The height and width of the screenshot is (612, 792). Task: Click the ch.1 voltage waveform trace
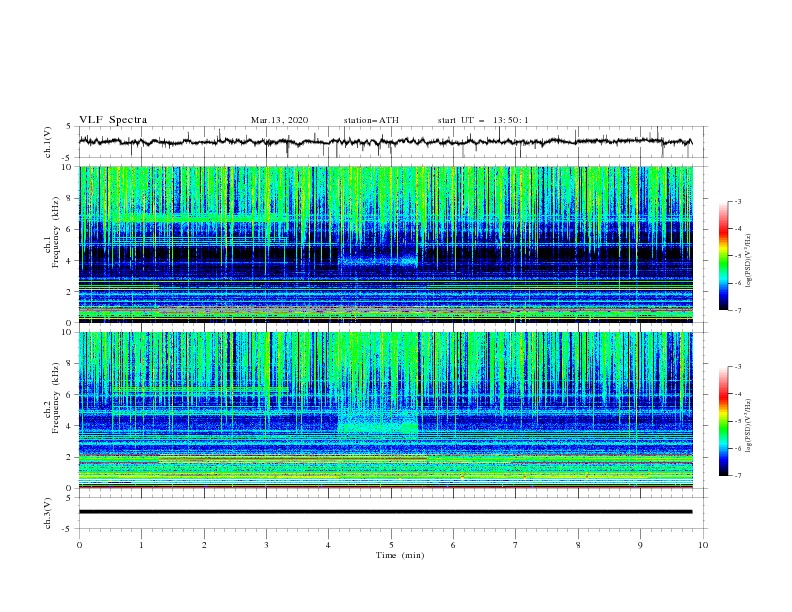385,141
